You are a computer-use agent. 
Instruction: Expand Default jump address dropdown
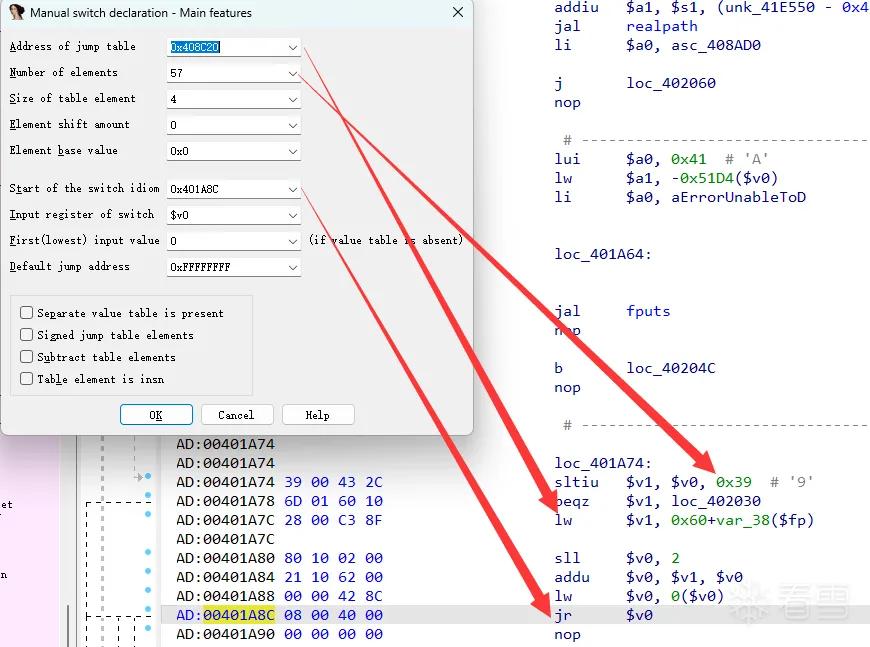coord(293,267)
